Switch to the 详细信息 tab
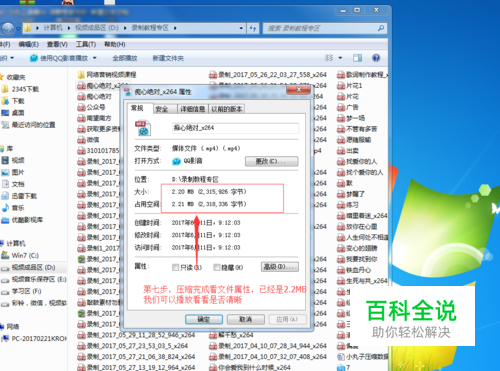 click(x=193, y=109)
